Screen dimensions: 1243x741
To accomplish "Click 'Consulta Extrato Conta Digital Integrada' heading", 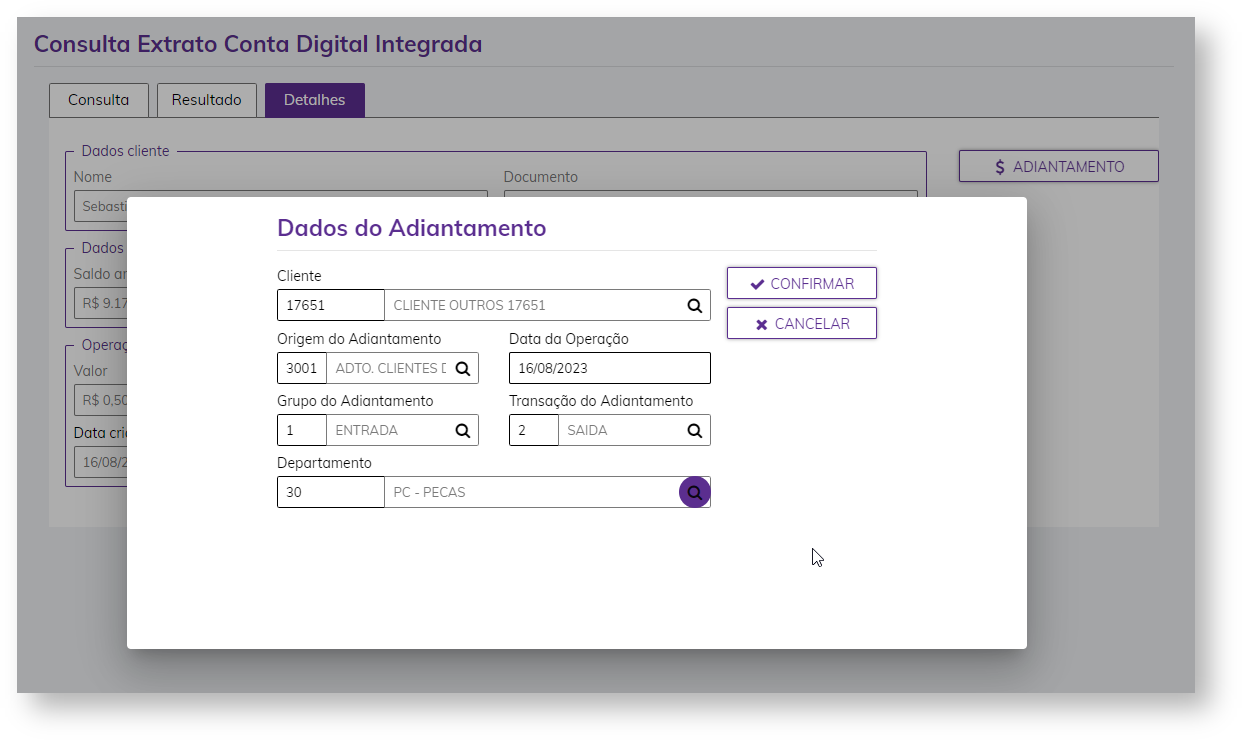I will 258,44.
